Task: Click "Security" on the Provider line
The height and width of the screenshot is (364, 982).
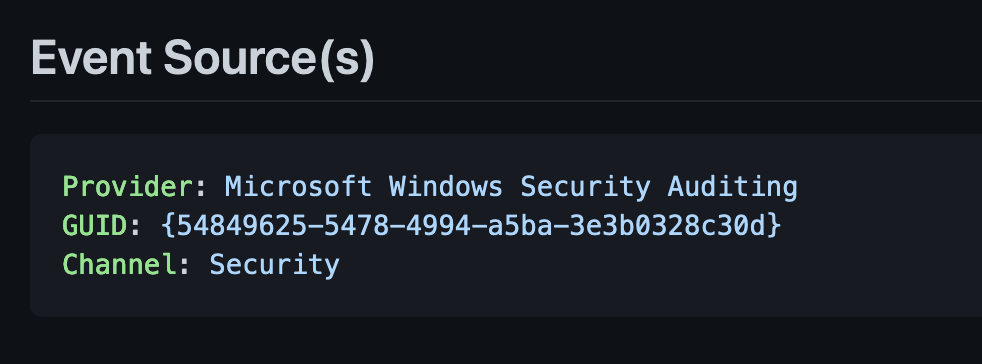Action: (x=586, y=188)
